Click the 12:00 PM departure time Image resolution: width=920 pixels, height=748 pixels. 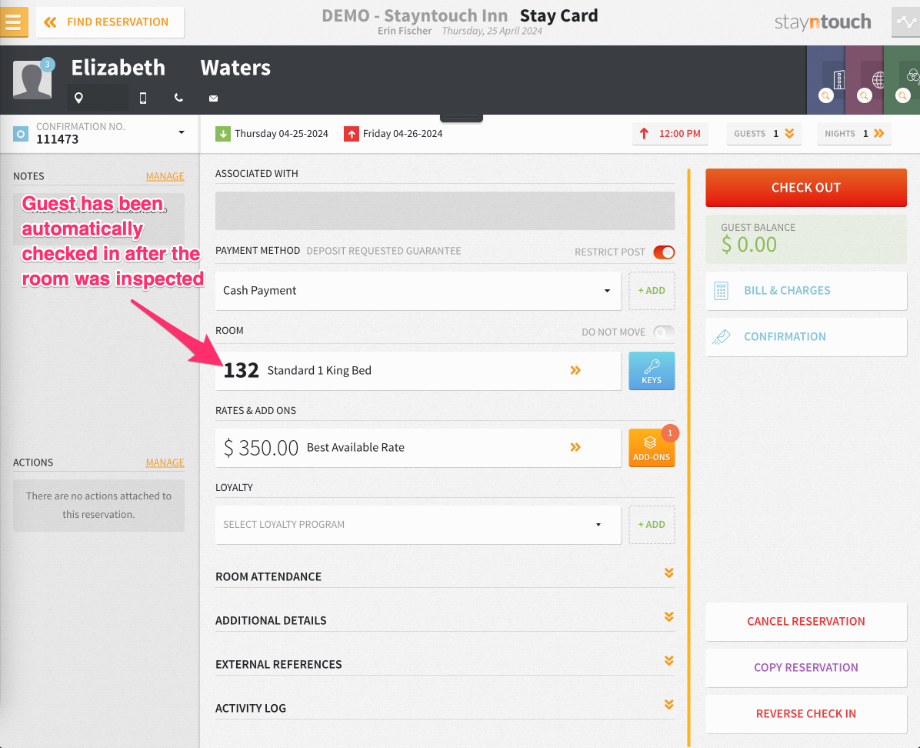click(670, 134)
